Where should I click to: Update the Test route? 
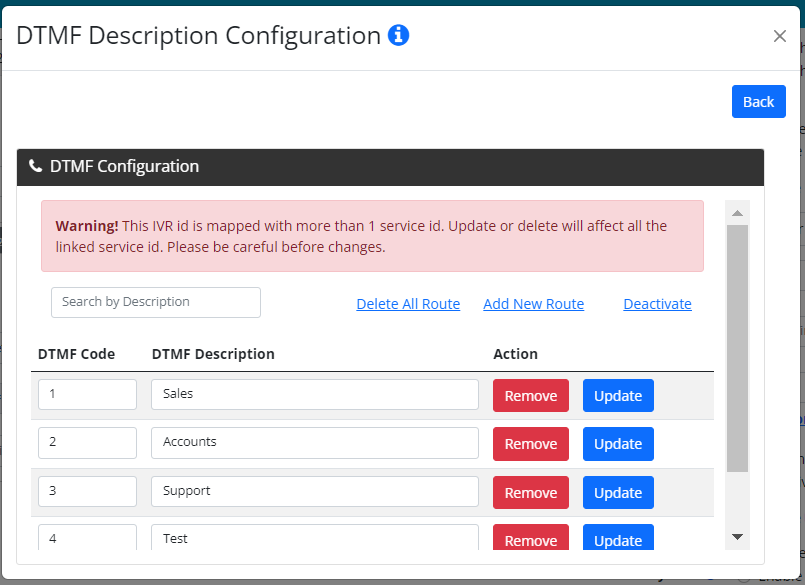pyautogui.click(x=618, y=537)
